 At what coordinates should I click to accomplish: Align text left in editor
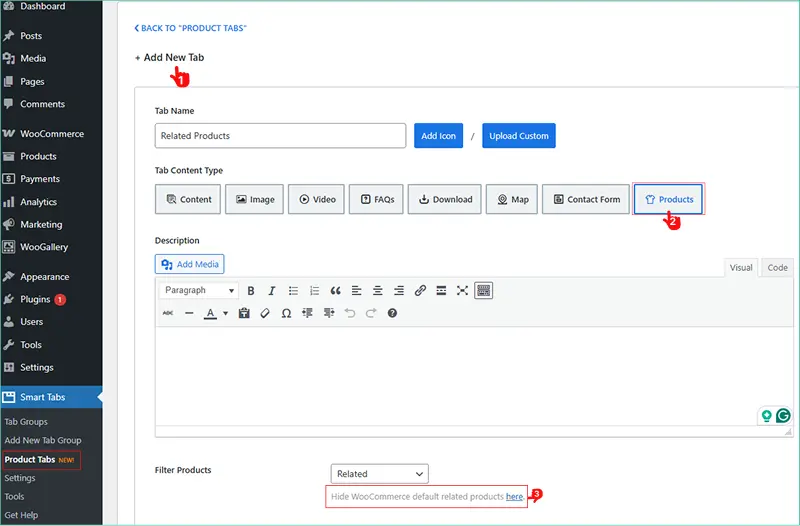[x=357, y=290]
